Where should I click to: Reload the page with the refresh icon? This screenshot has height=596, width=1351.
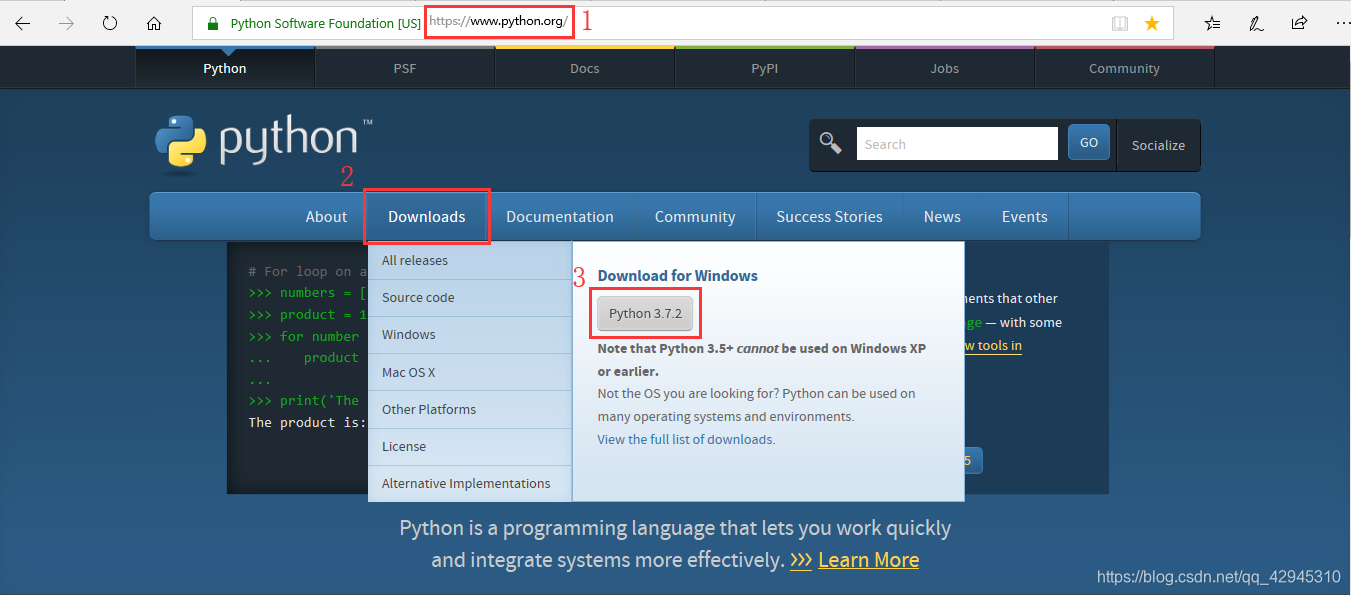click(x=110, y=23)
